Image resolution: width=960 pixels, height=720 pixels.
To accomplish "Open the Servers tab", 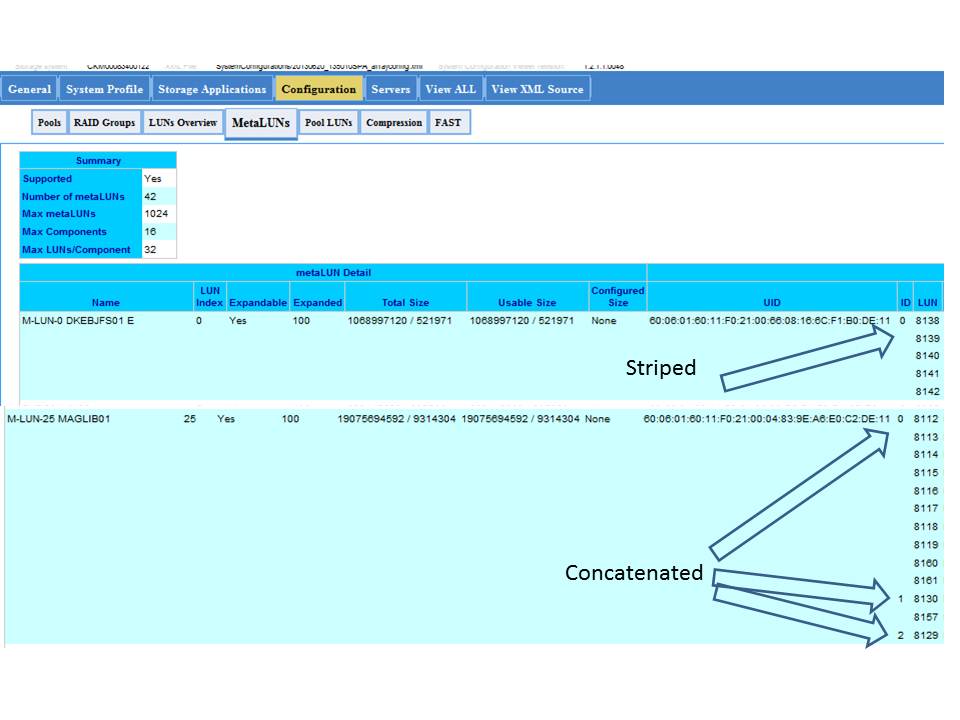I will 391,89.
